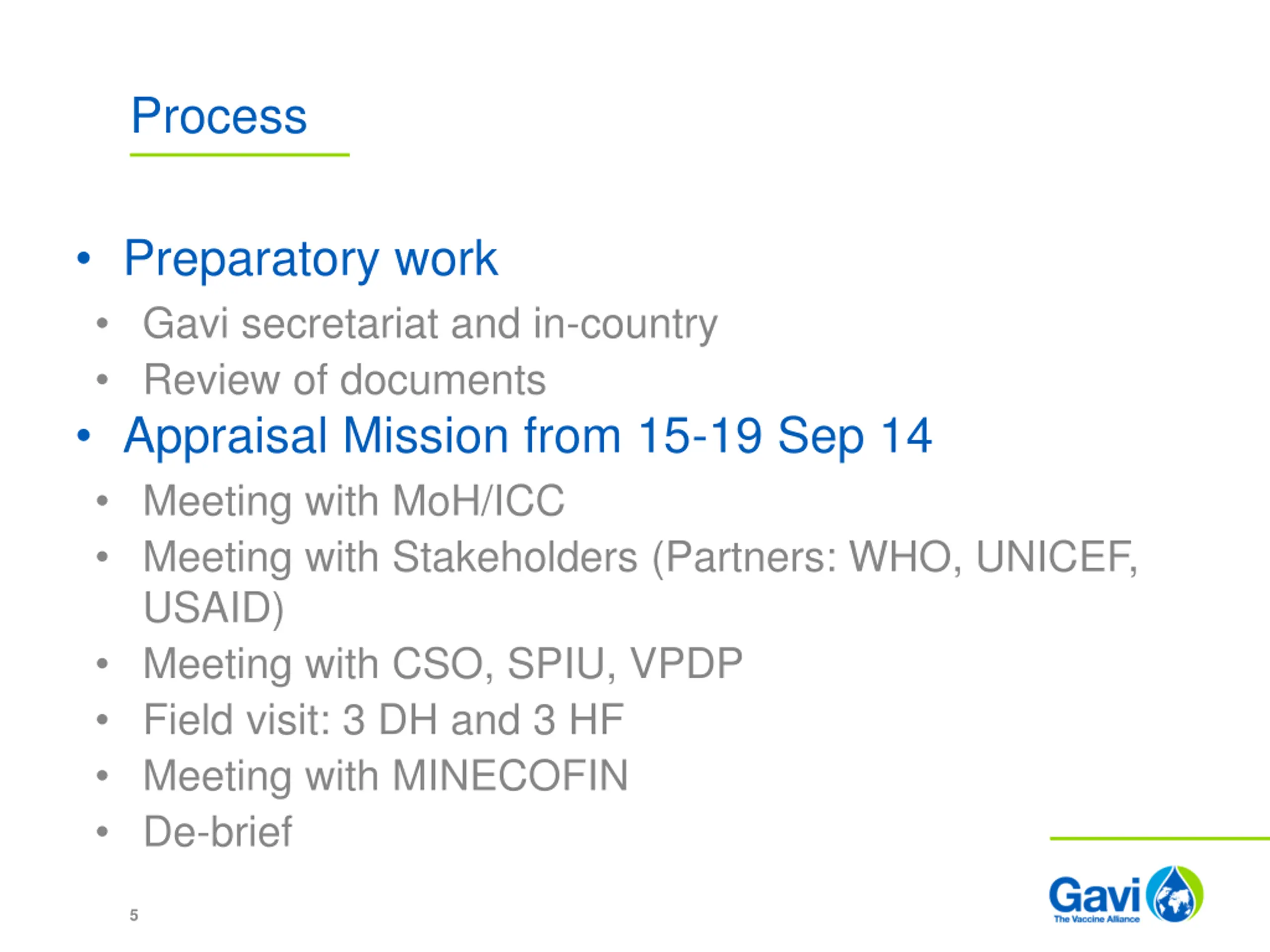
Task: Click the Gavi globe logo icon
Action: pos(1175,894)
